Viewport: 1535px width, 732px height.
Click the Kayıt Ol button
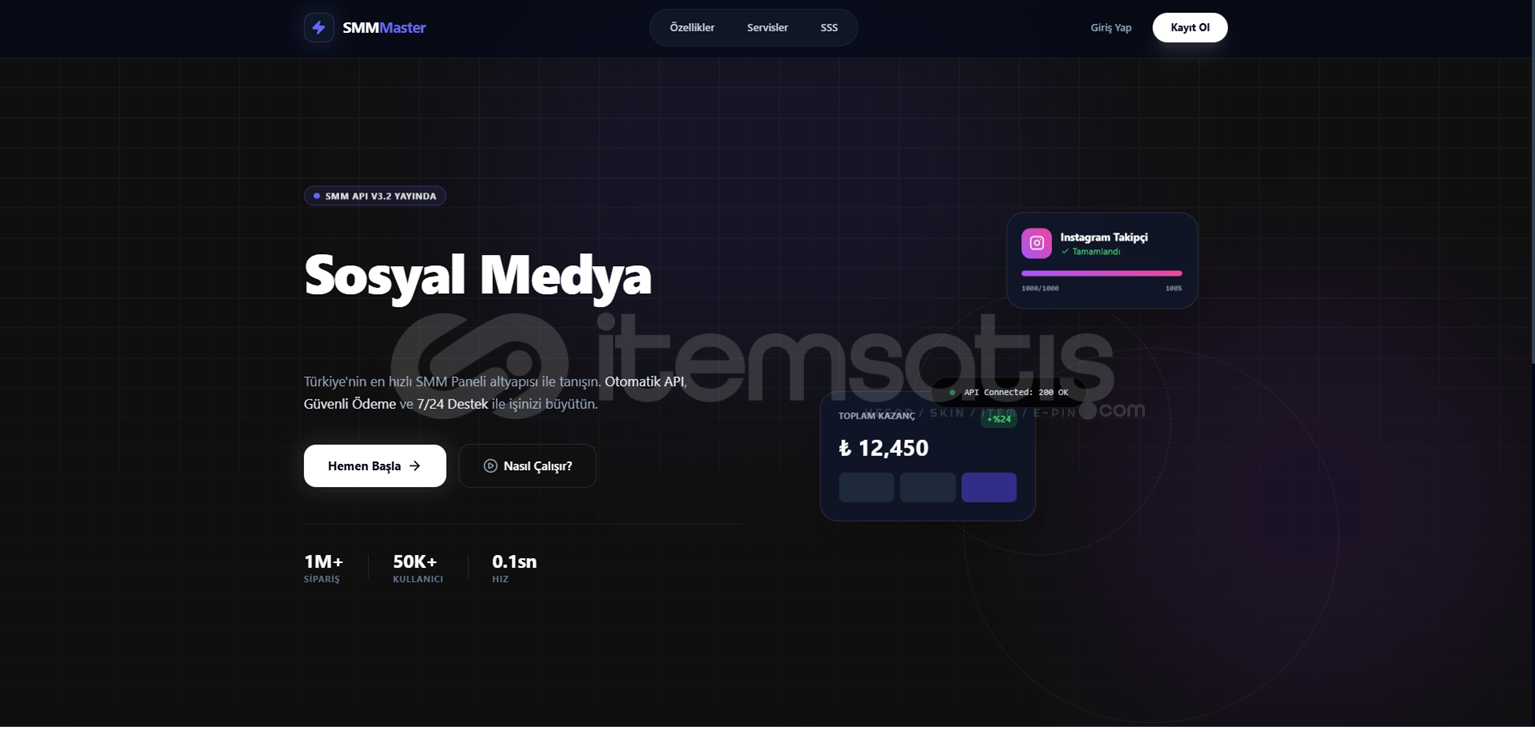1190,28
